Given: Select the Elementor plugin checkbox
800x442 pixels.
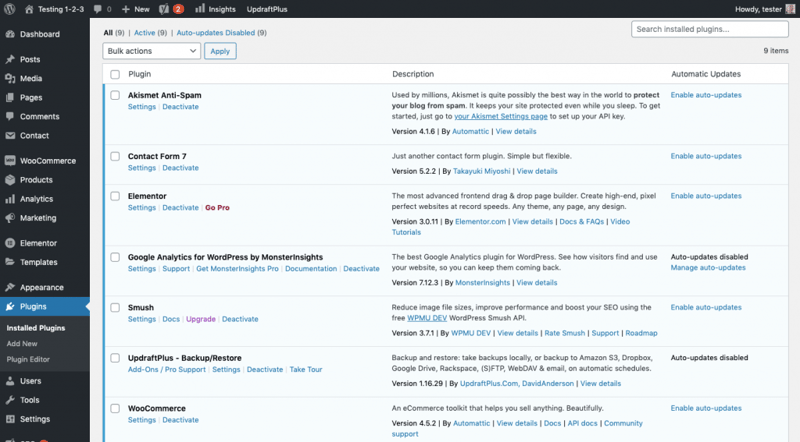Looking at the screenshot, I should point(115,196).
